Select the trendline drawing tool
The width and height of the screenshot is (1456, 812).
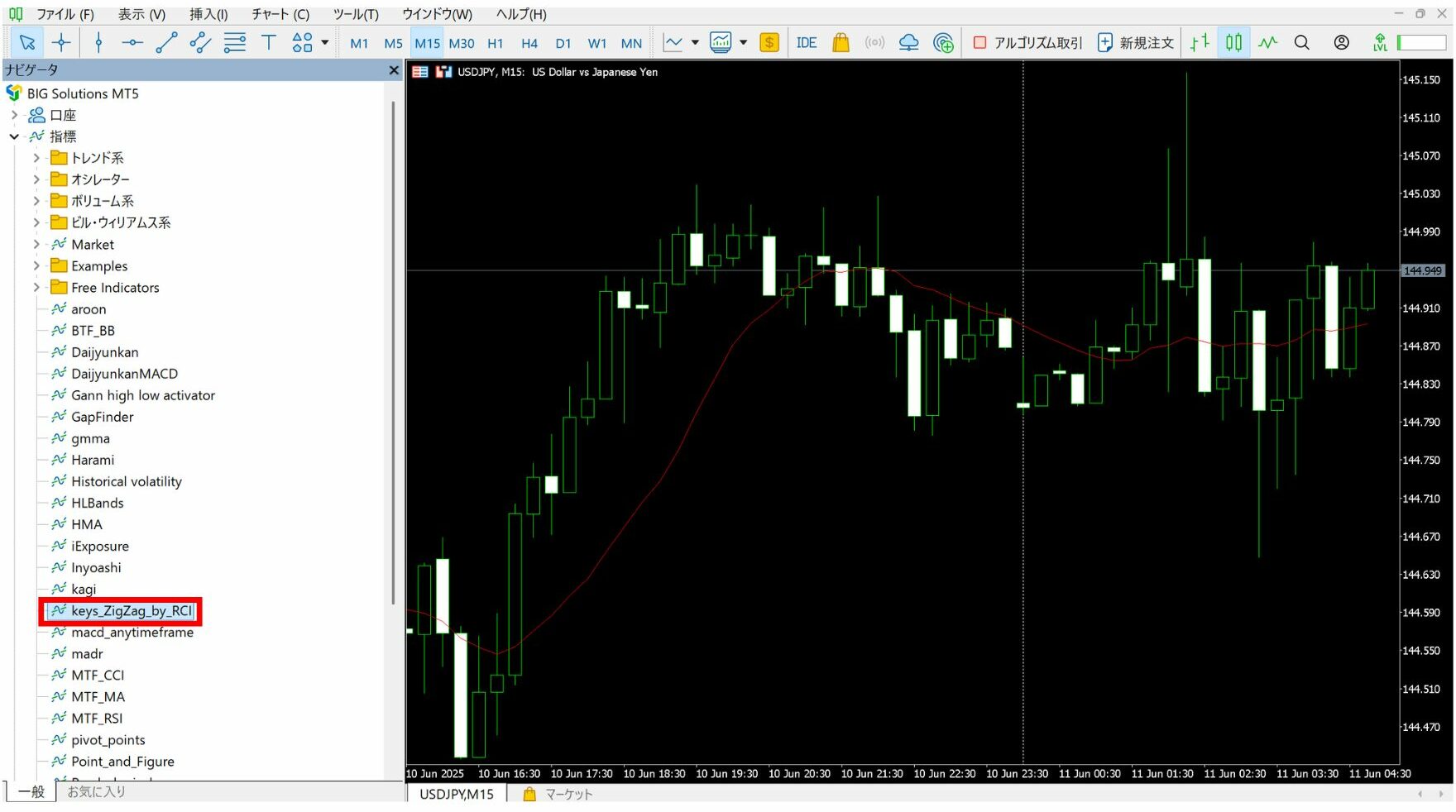(x=166, y=43)
